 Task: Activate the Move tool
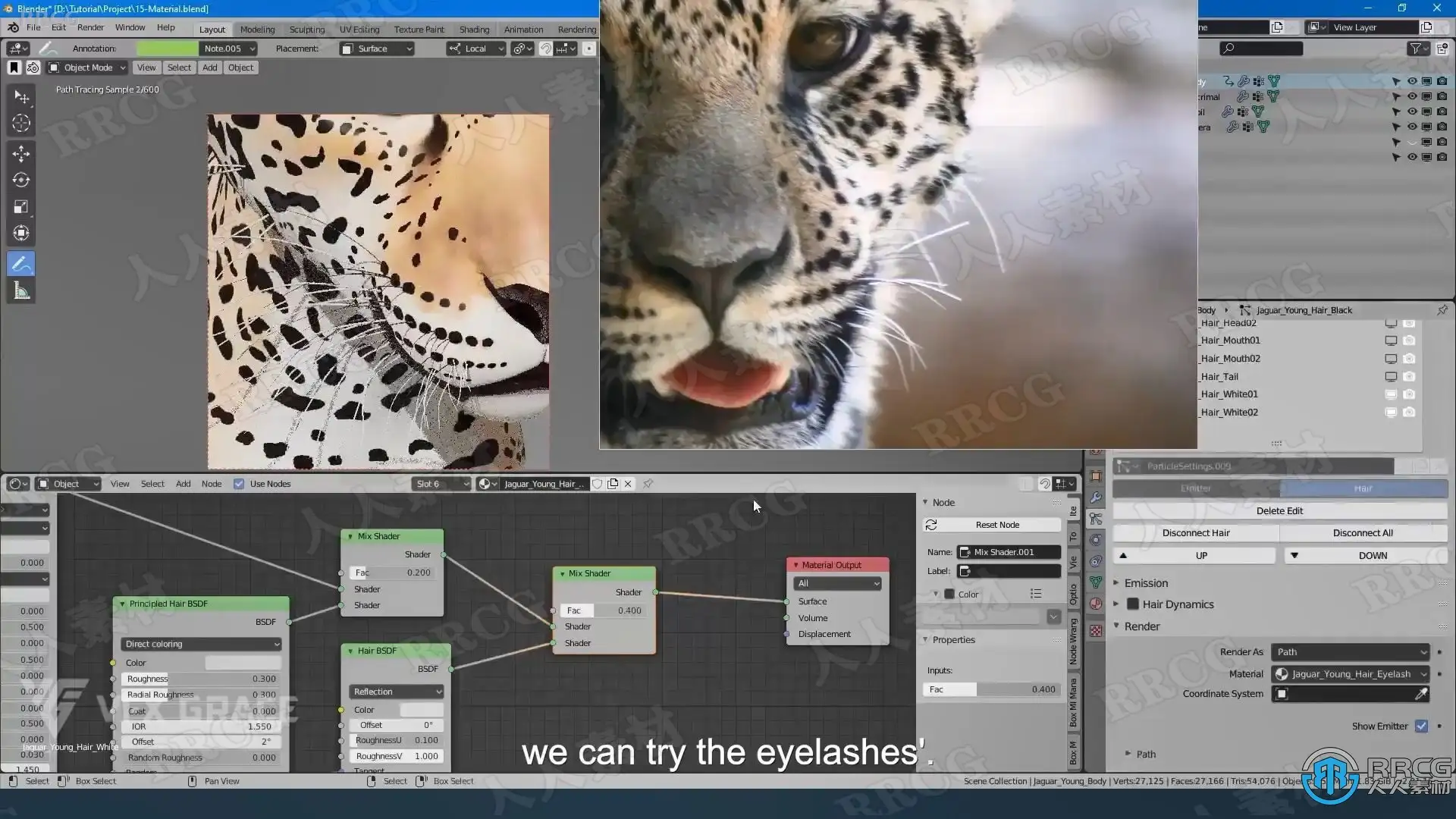pyautogui.click(x=21, y=153)
